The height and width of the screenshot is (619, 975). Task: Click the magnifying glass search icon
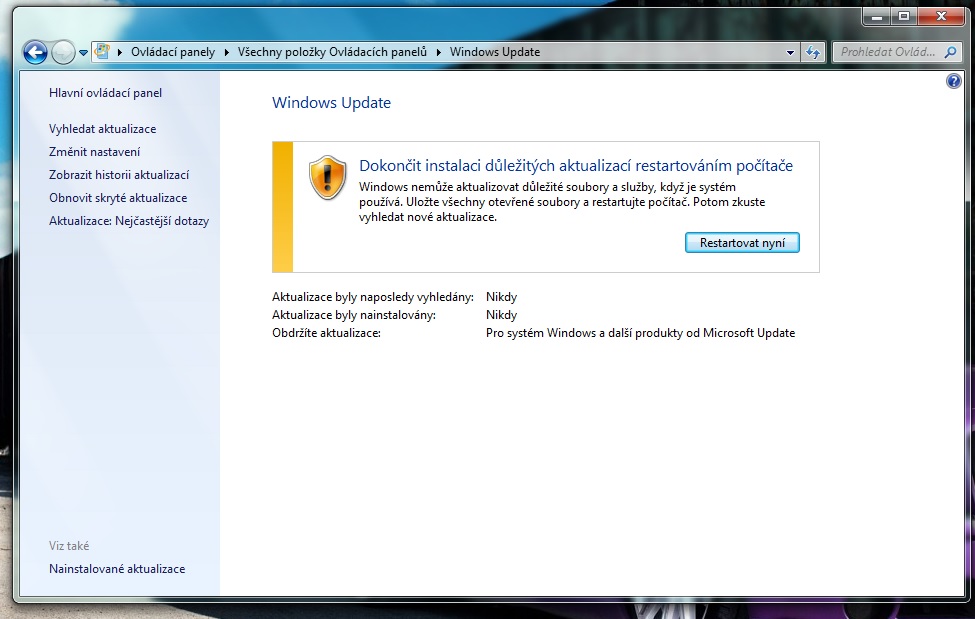pos(950,52)
